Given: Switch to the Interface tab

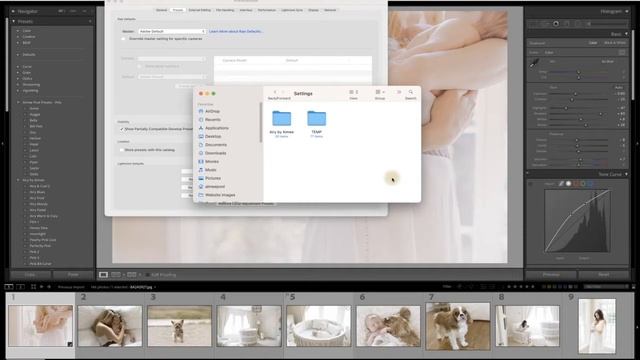Looking at the screenshot, I should tap(246, 10).
